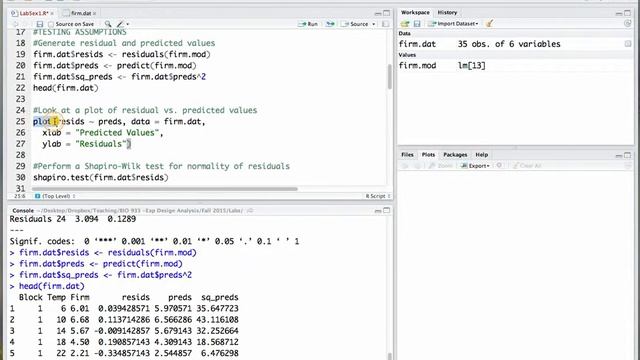Switch to the Plots tab

tap(428, 155)
